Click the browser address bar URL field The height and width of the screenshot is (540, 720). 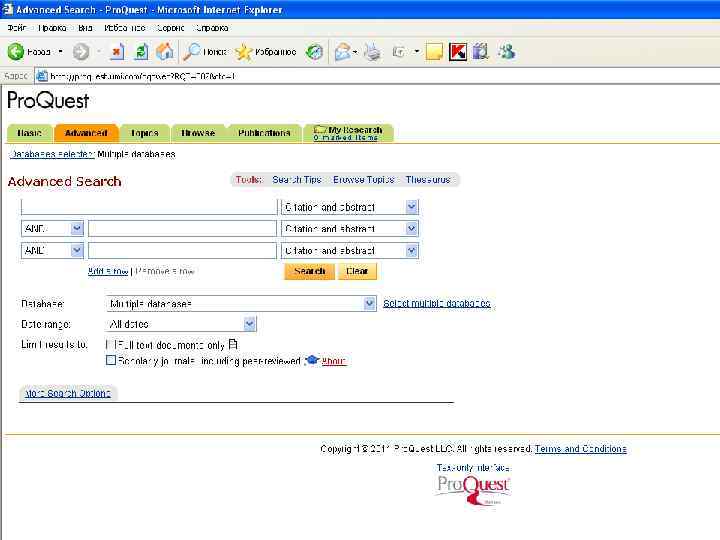(377, 76)
